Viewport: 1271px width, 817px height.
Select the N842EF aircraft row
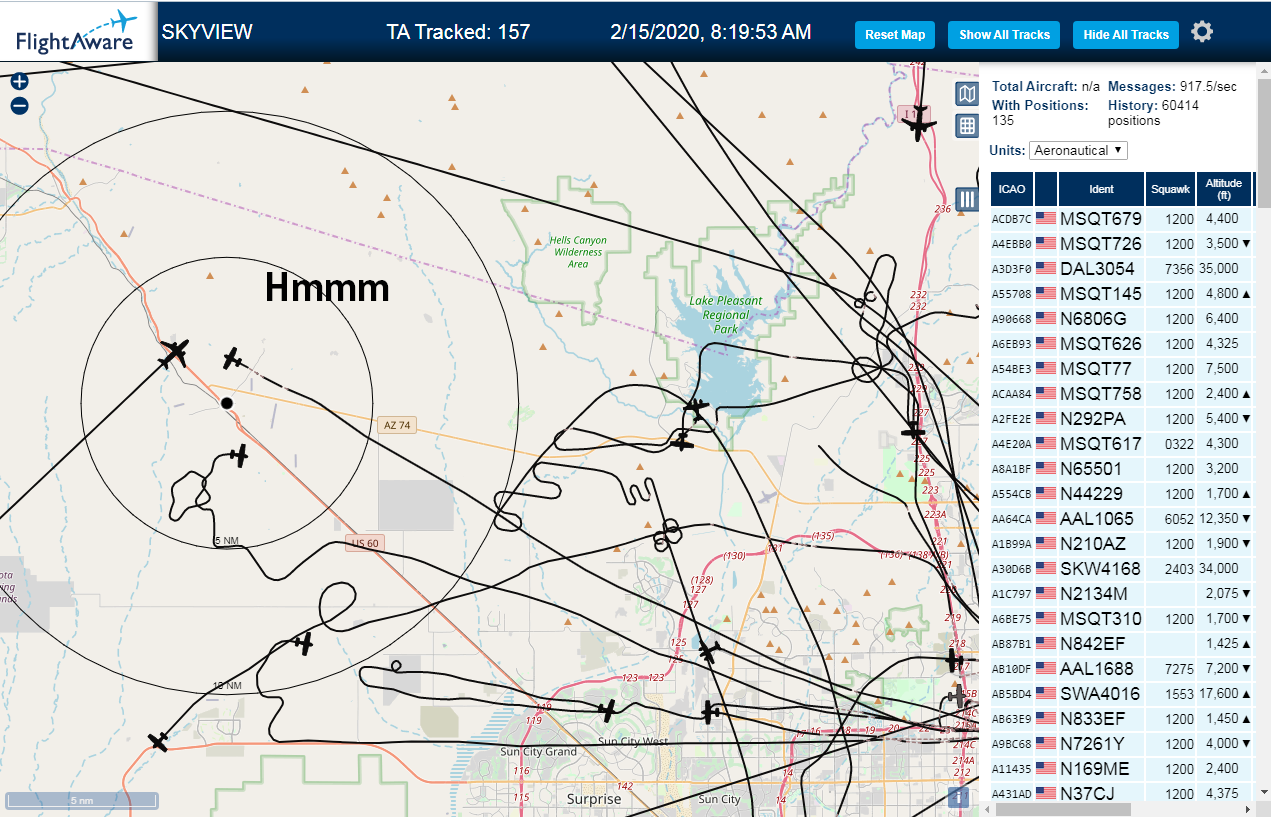(1121, 643)
